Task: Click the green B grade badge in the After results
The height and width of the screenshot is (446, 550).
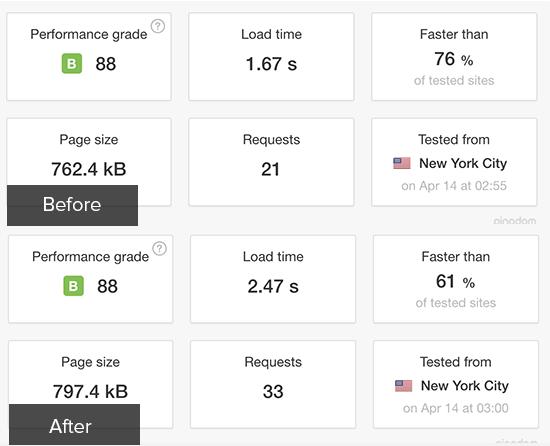Action: [74, 286]
